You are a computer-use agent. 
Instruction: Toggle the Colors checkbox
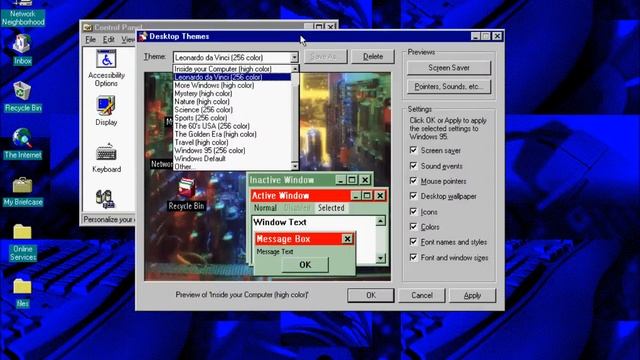(413, 227)
